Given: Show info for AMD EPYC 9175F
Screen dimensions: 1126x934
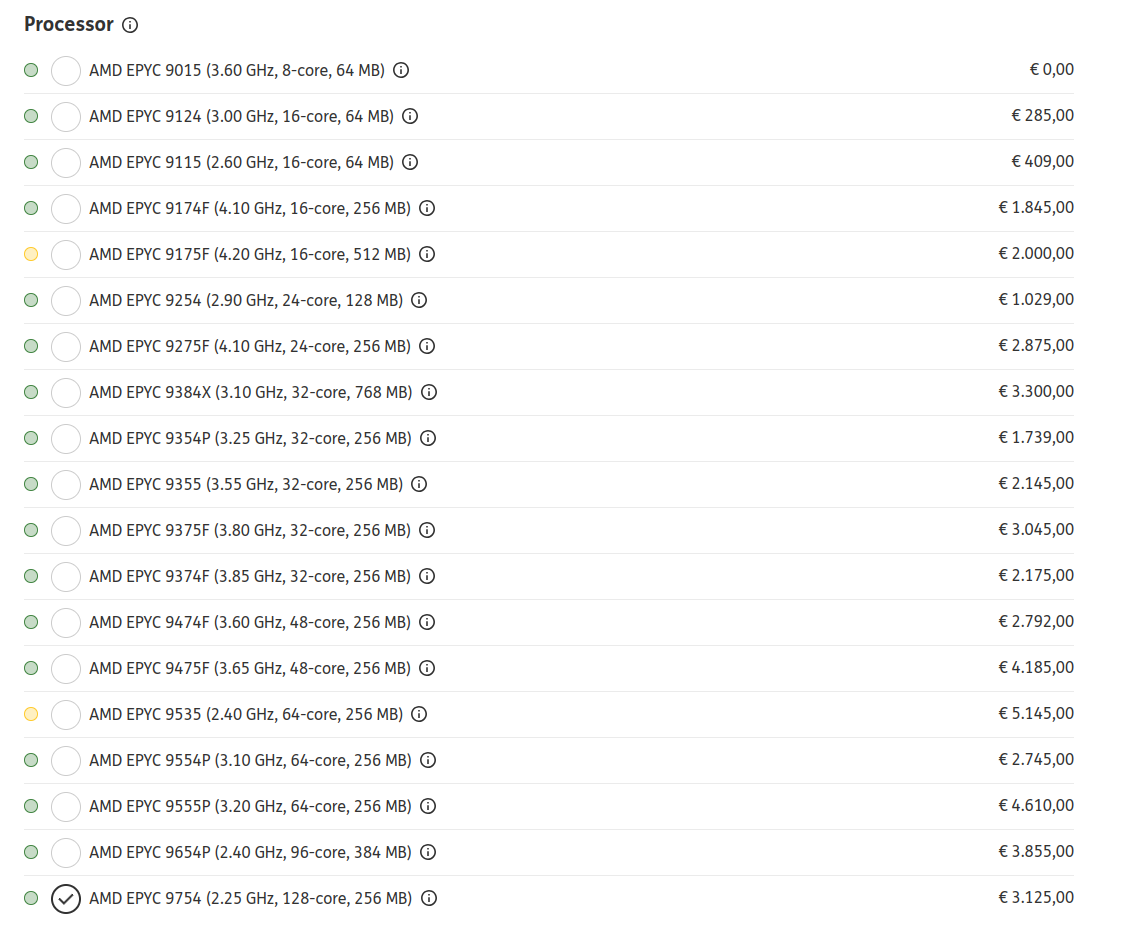Looking at the screenshot, I should (427, 254).
